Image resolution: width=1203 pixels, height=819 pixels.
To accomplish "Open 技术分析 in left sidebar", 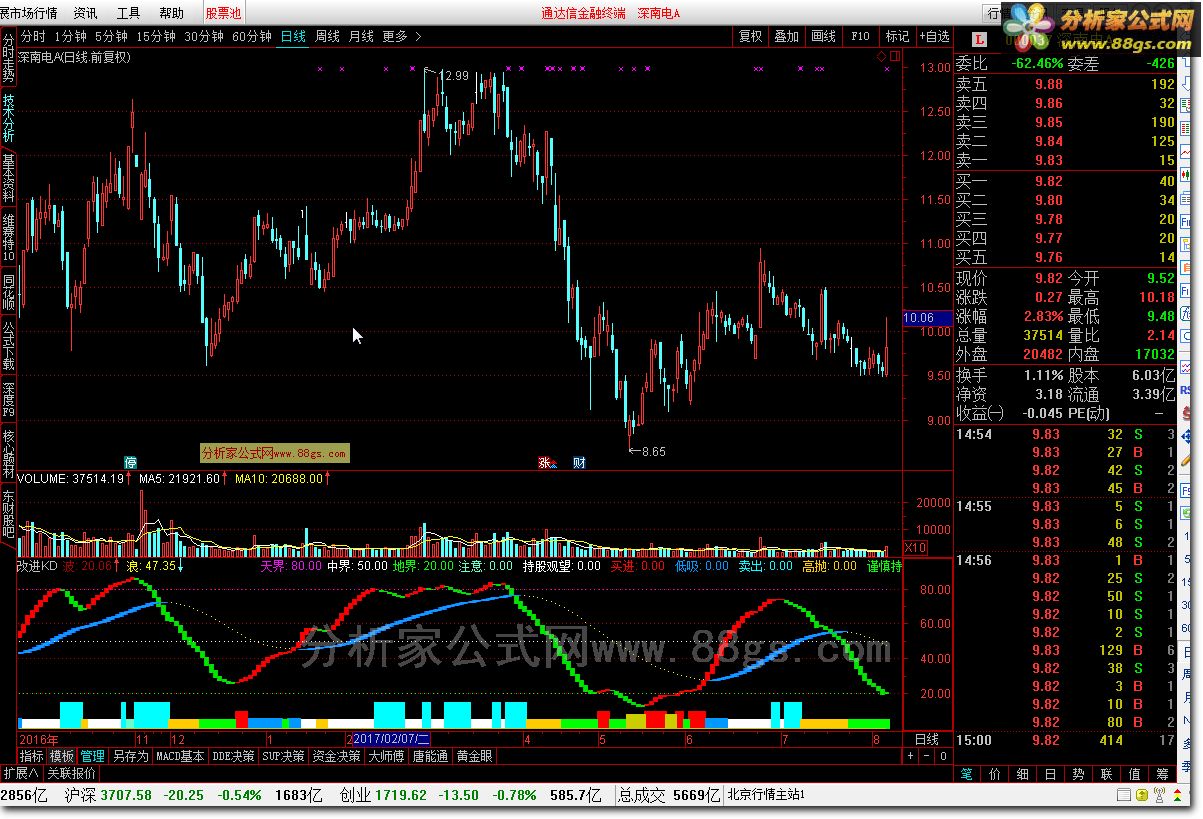I will click(8, 118).
